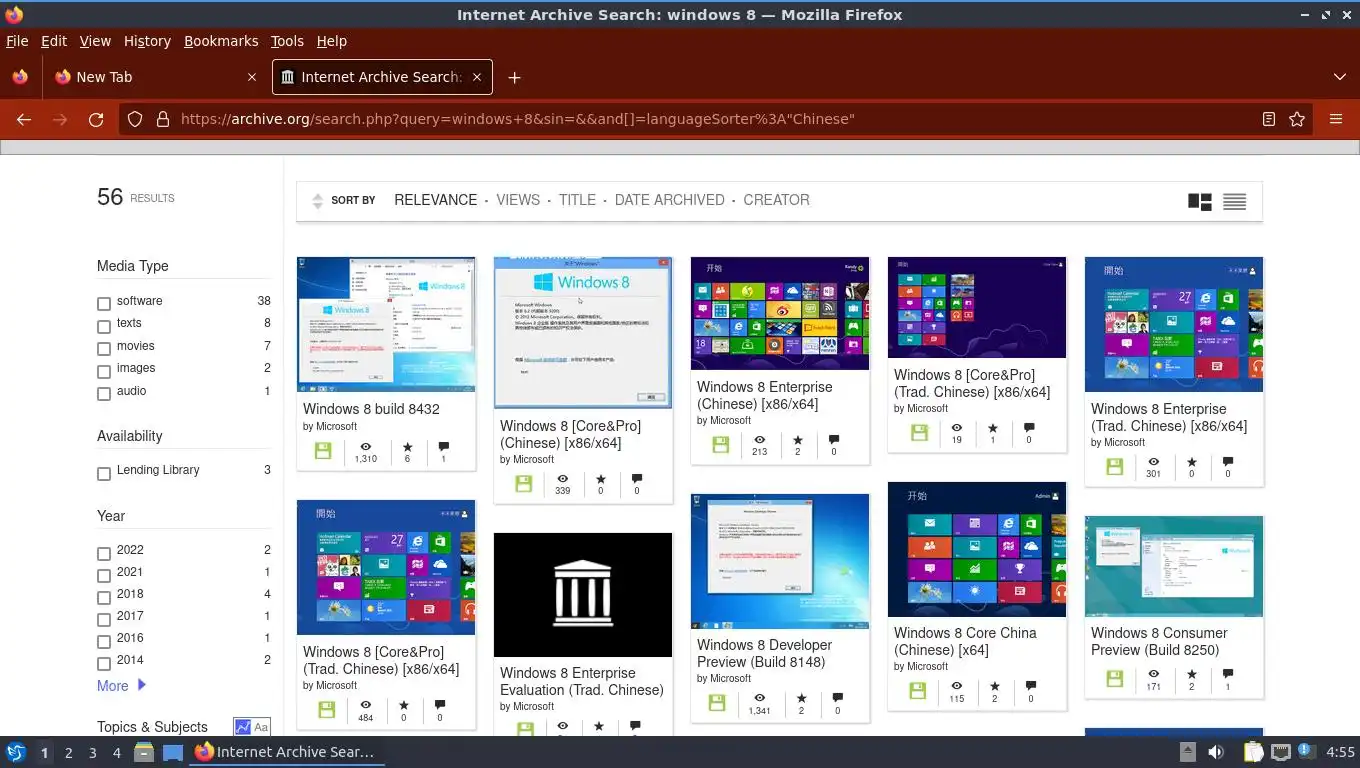This screenshot has width=1360, height=768.
Task: Switch to tile grid view icon
Action: pos(1200,201)
